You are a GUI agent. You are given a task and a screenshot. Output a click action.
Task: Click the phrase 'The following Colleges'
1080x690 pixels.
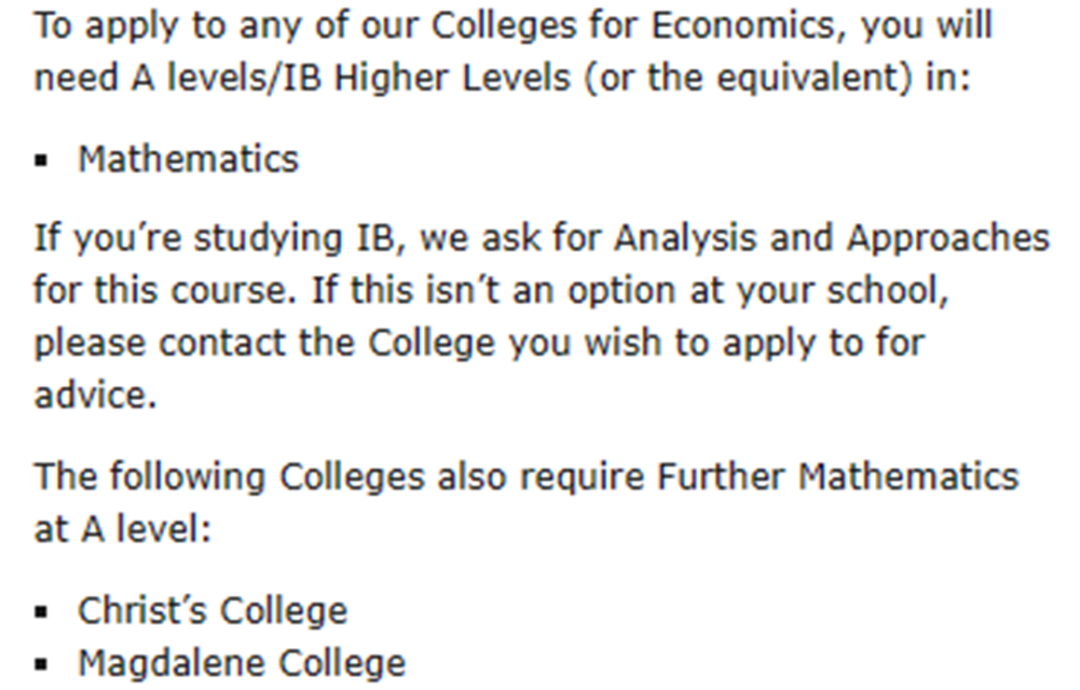click(229, 477)
